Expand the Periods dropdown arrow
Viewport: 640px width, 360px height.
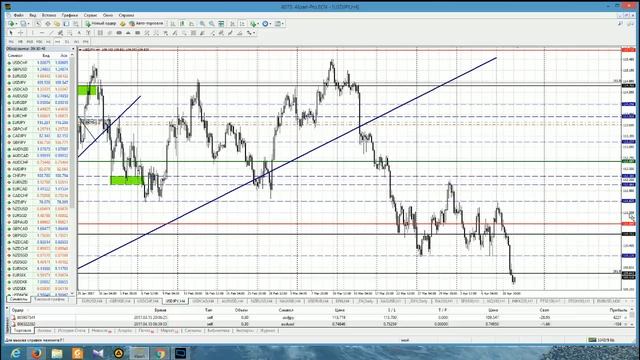coord(270,24)
